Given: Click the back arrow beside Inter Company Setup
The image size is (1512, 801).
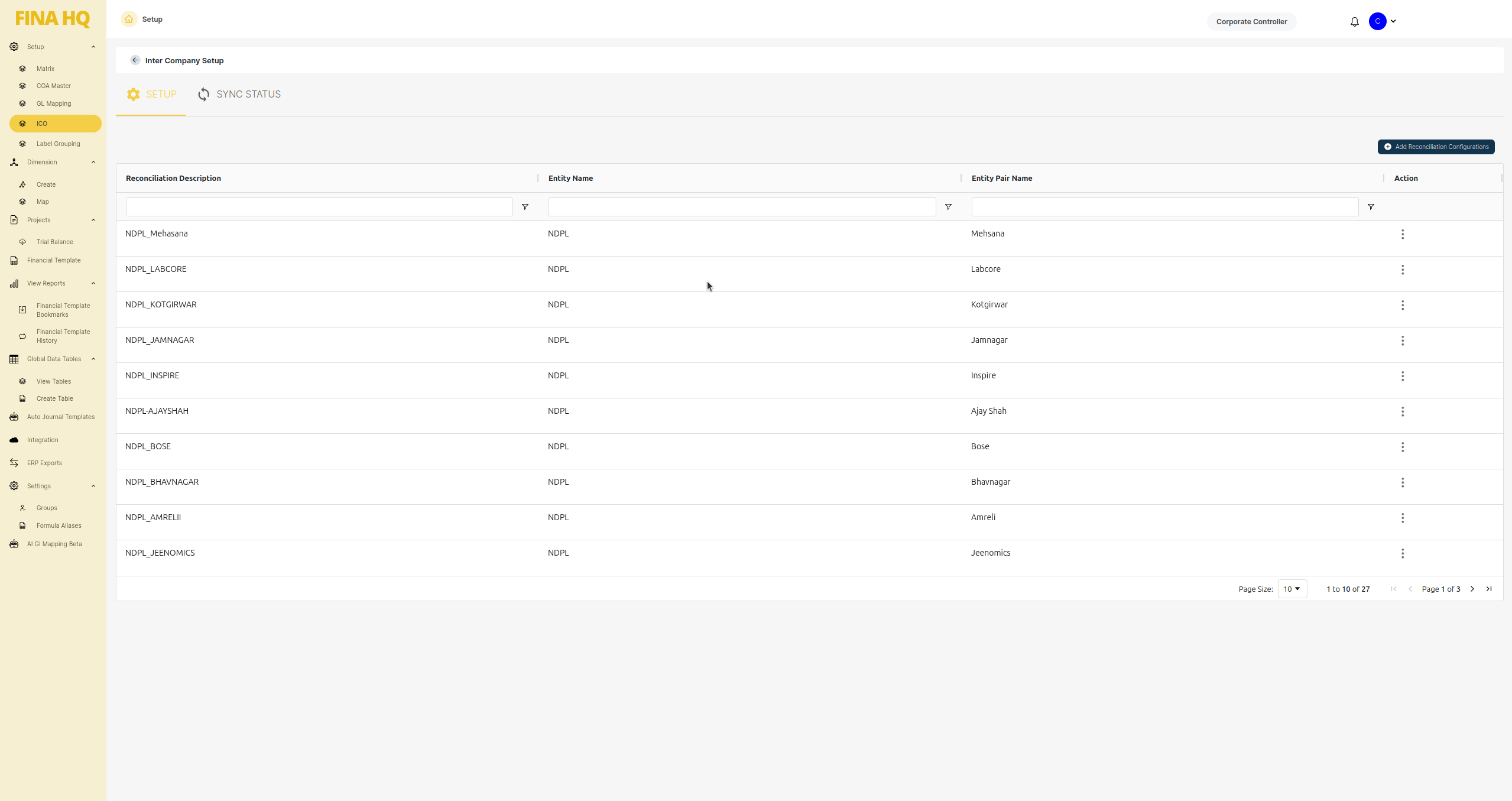Looking at the screenshot, I should tap(135, 60).
